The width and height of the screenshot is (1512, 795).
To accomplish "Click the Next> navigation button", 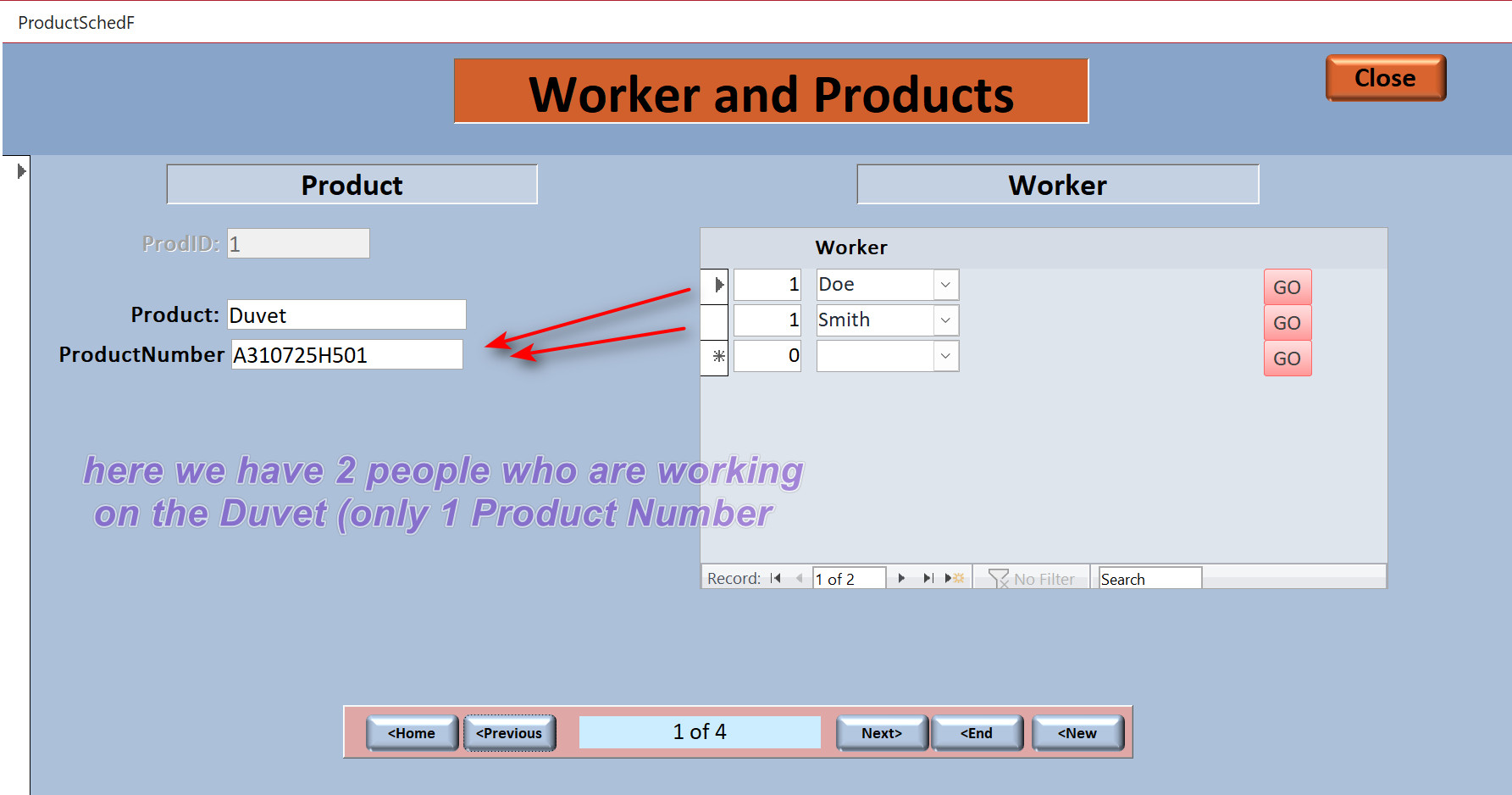I will click(x=882, y=733).
